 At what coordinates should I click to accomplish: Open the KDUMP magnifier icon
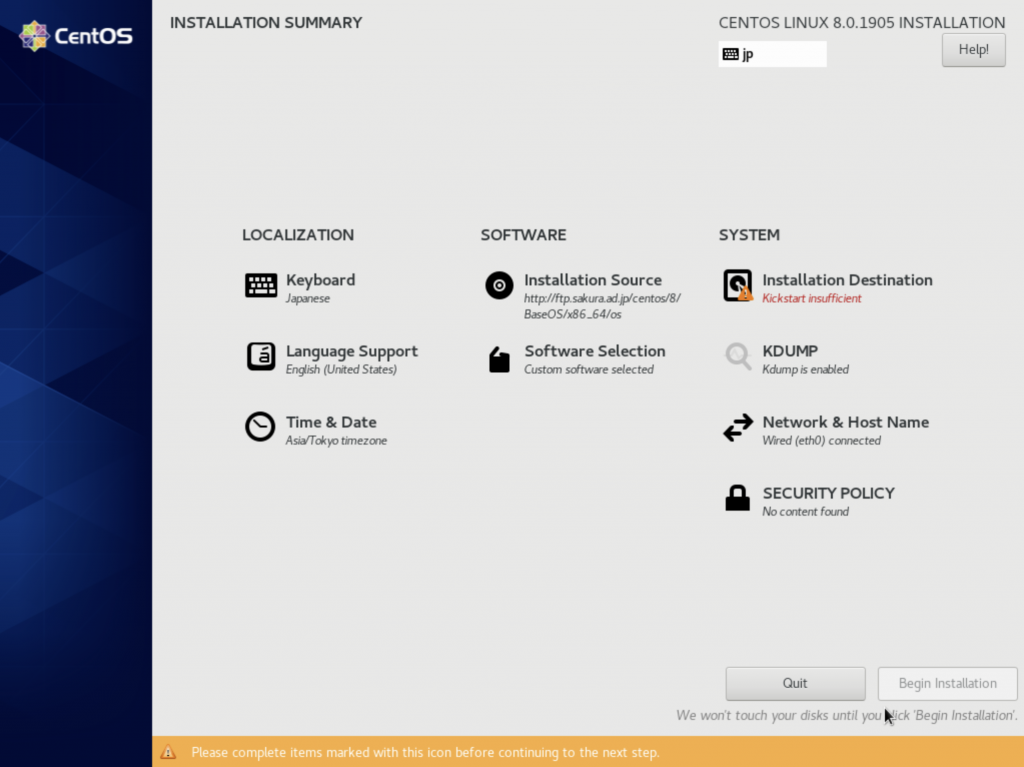738,356
